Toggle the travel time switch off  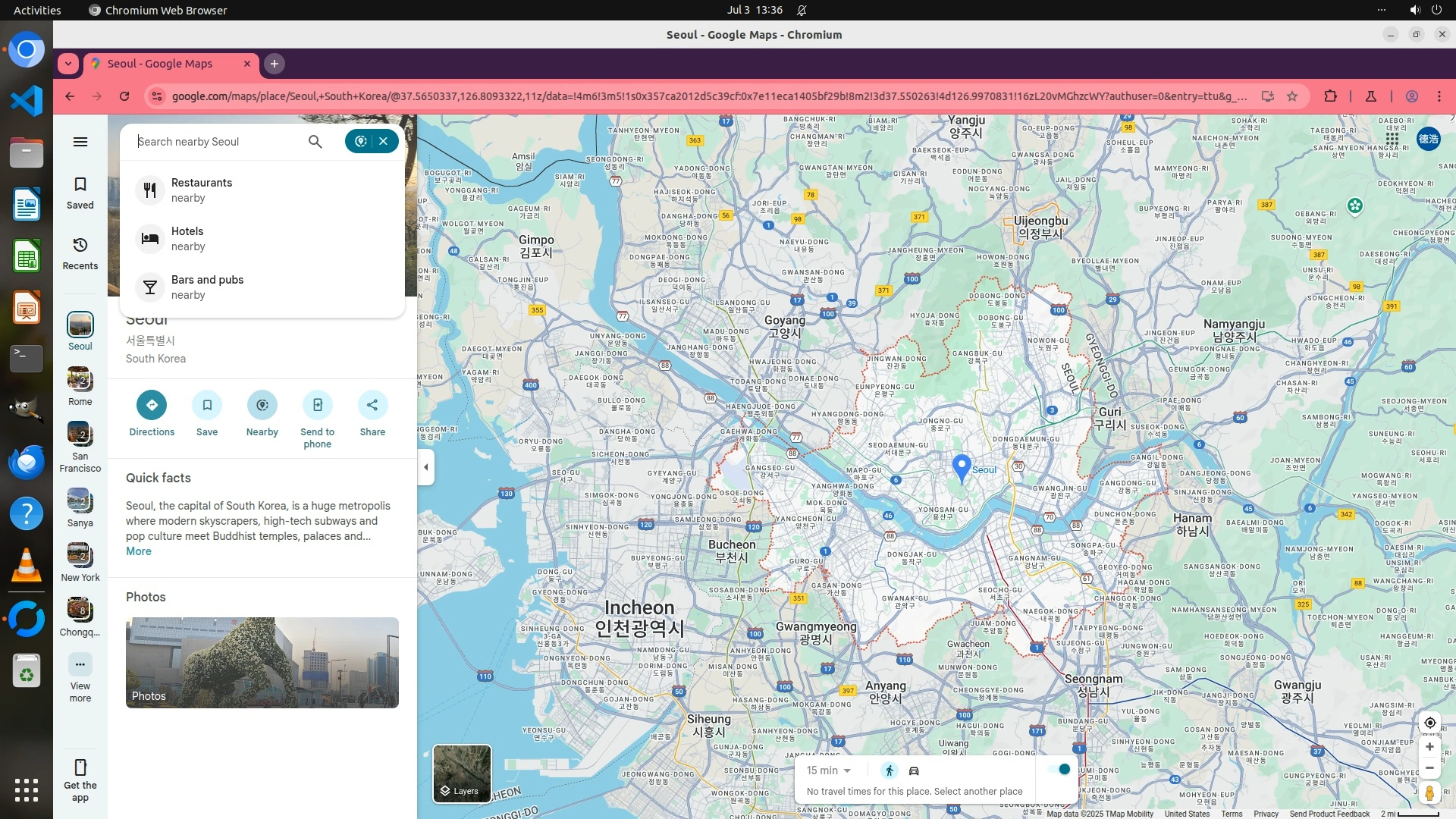coord(1059,770)
